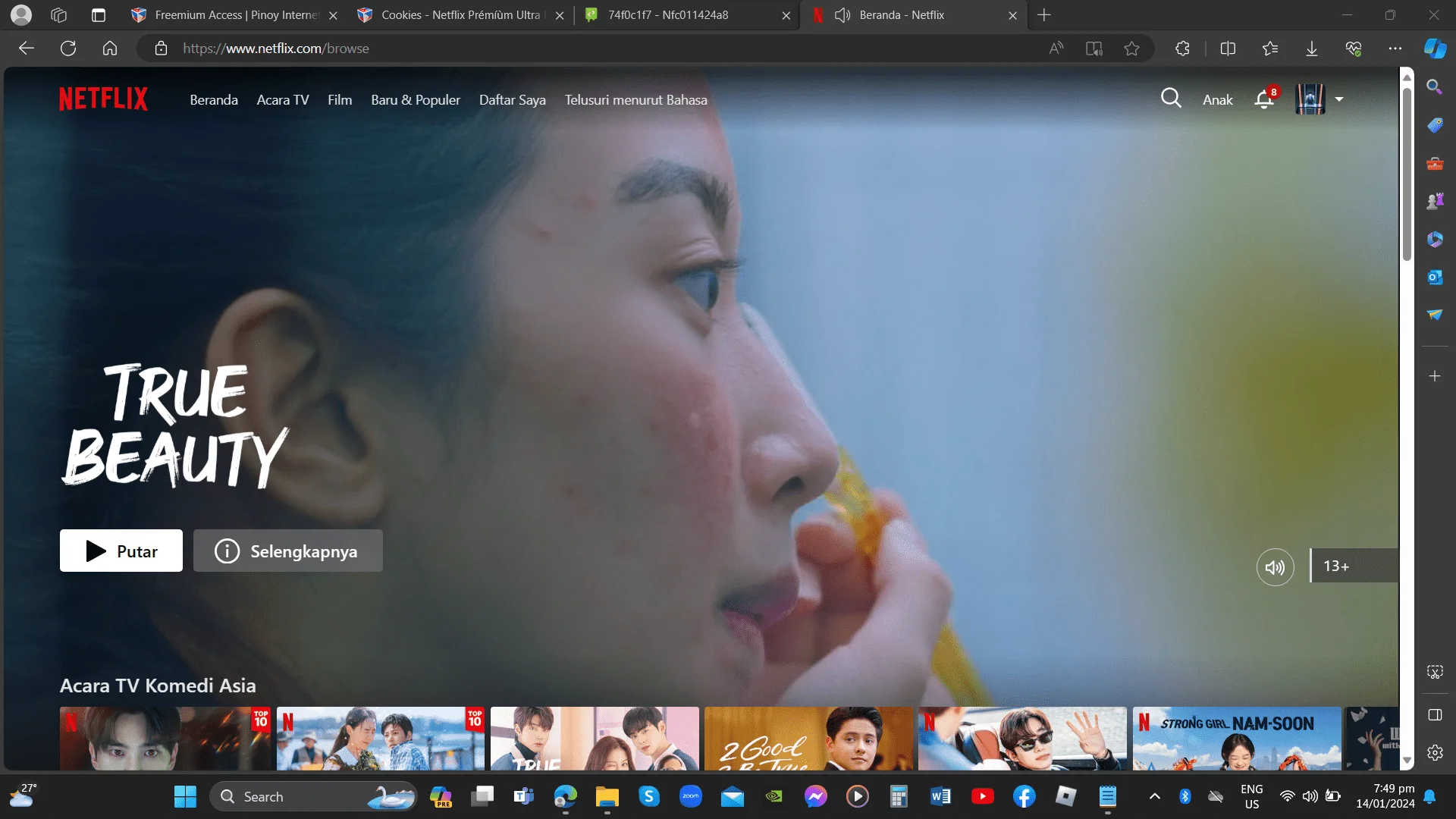Open Browser essentials heart icon
1456x819 pixels.
[1354, 49]
